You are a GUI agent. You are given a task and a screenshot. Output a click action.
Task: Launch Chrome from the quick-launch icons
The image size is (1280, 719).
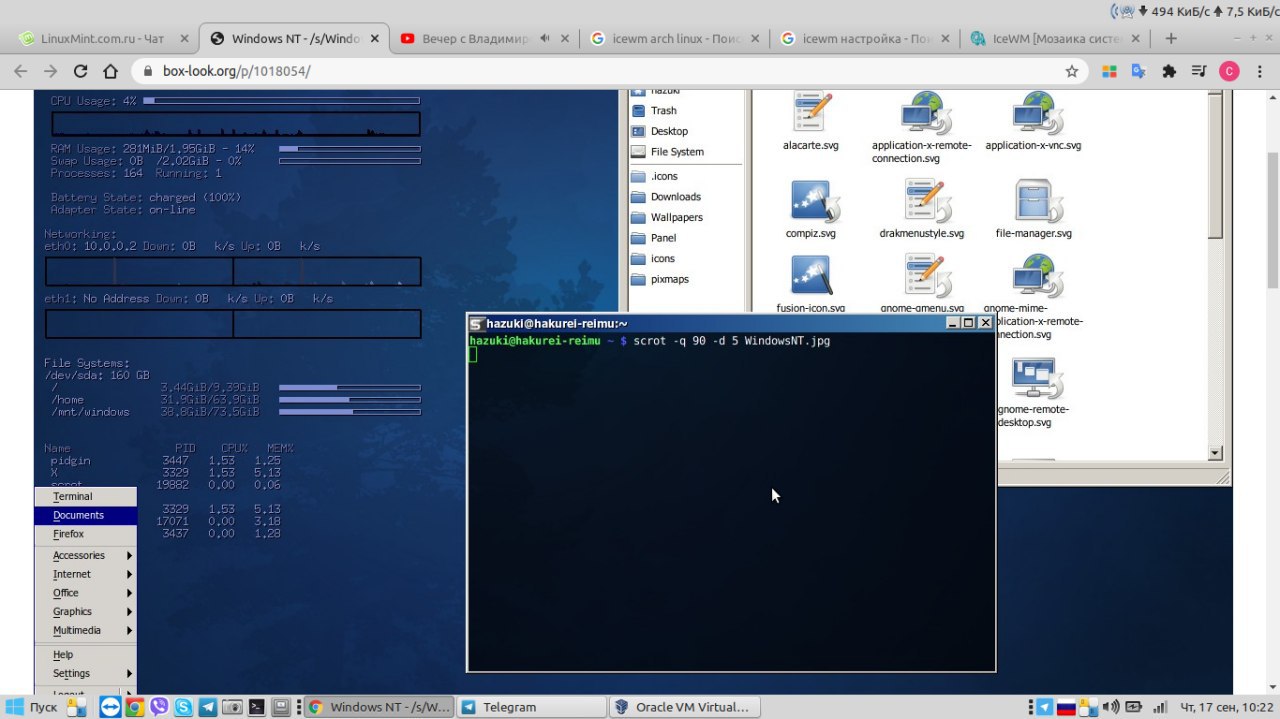point(134,707)
